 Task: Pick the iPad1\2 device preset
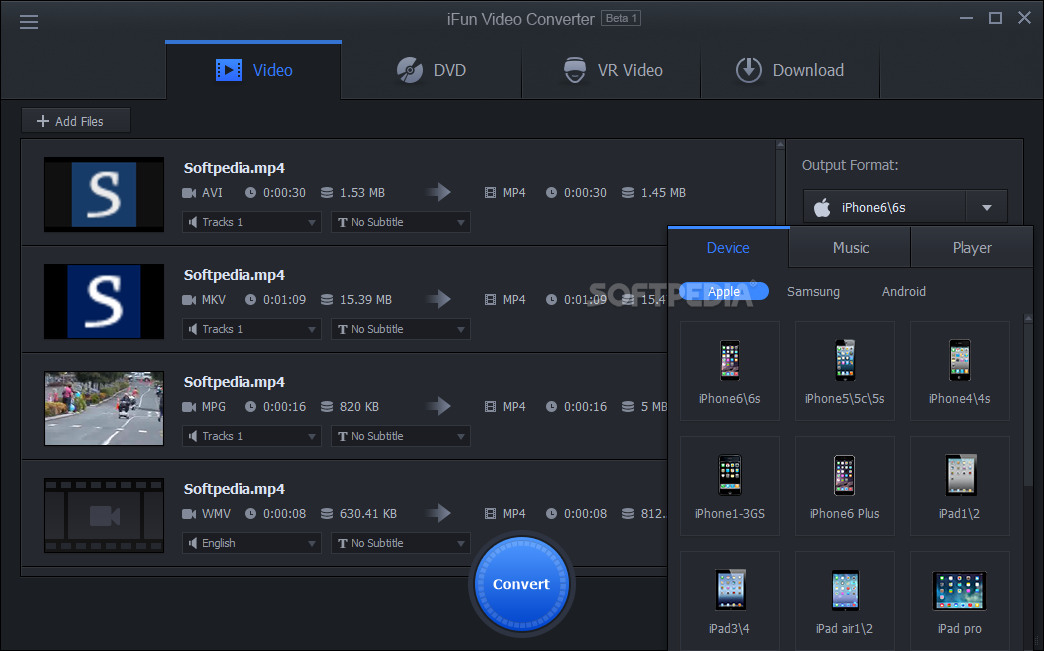coord(959,486)
